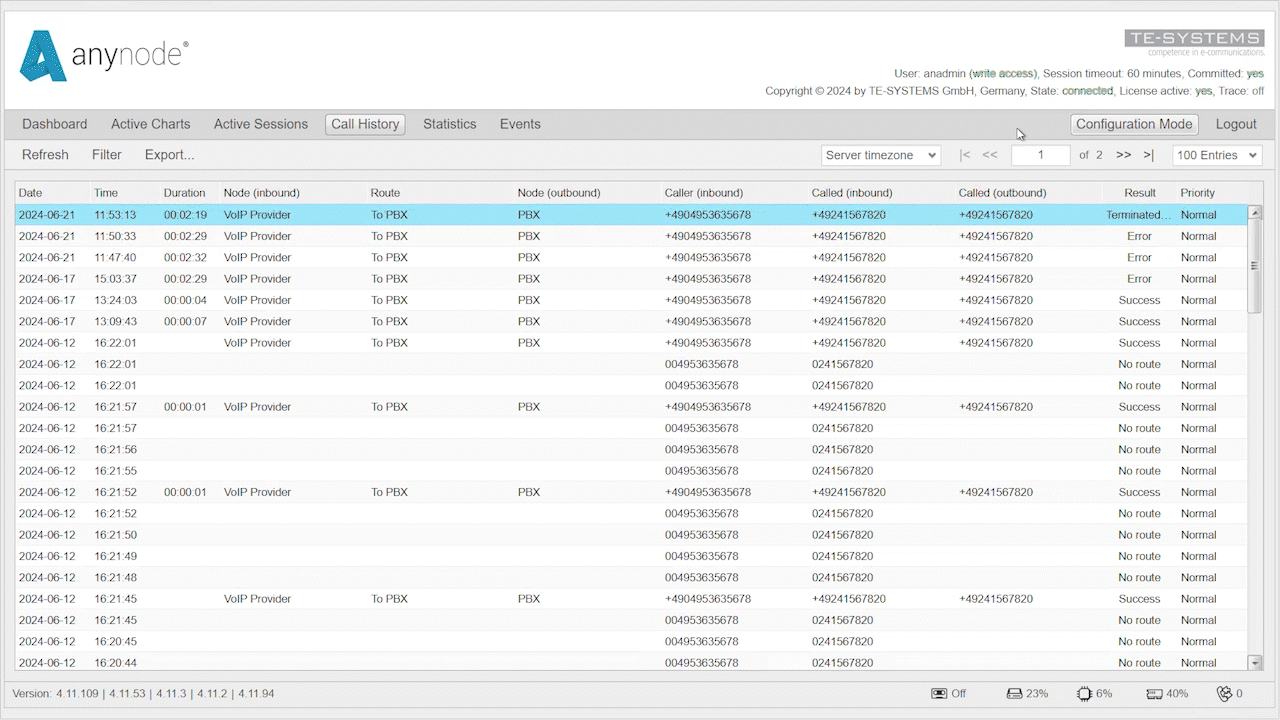This screenshot has height=720, width=1280.
Task: Go to next page of entries
Action: click(x=1124, y=155)
